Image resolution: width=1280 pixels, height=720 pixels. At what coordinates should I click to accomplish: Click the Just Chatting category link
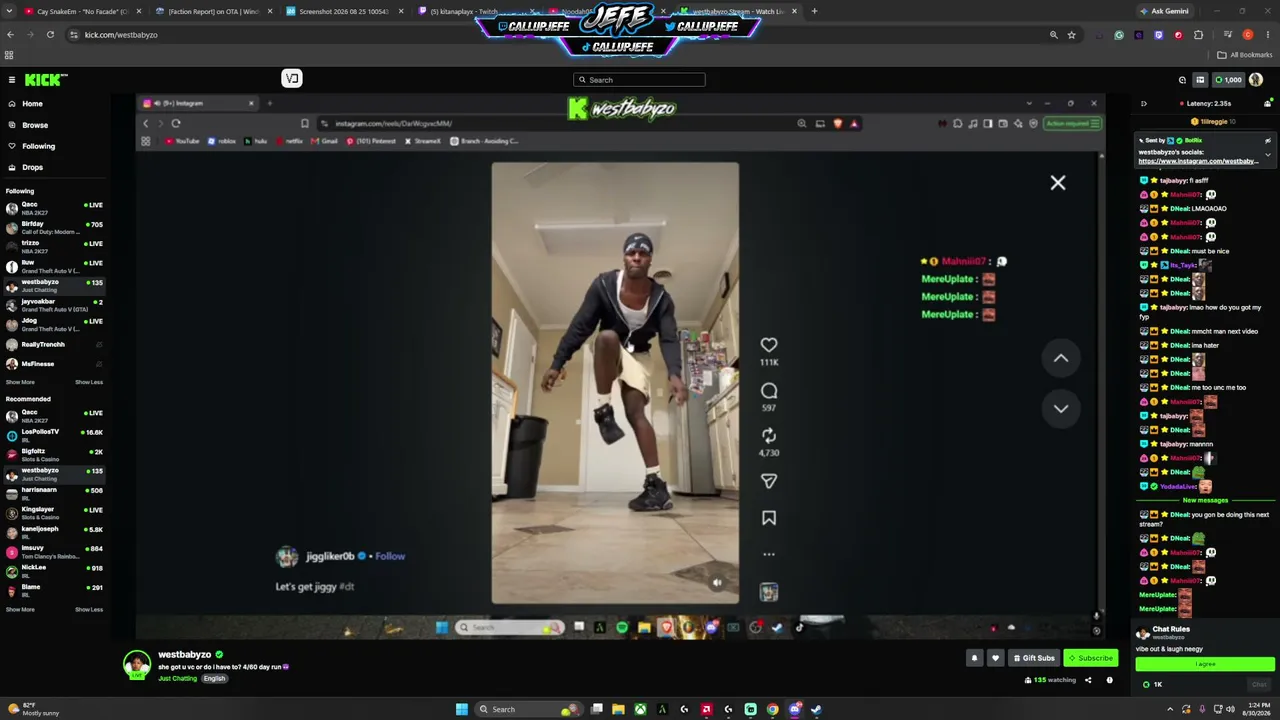(x=178, y=678)
